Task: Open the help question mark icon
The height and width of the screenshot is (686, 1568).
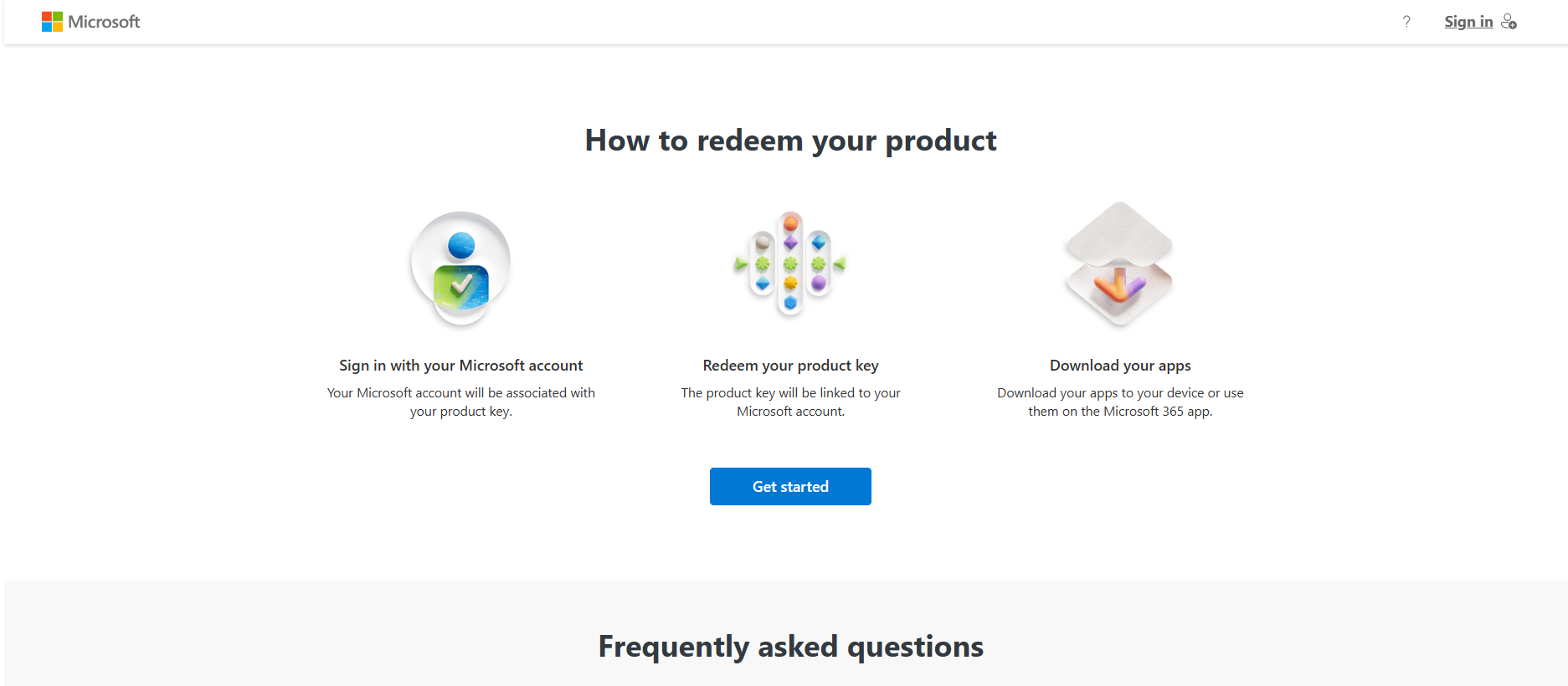Action: click(1406, 22)
